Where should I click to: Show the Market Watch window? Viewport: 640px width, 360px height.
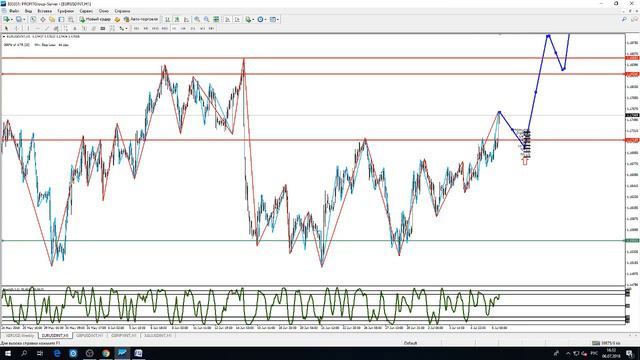(x=33, y=19)
